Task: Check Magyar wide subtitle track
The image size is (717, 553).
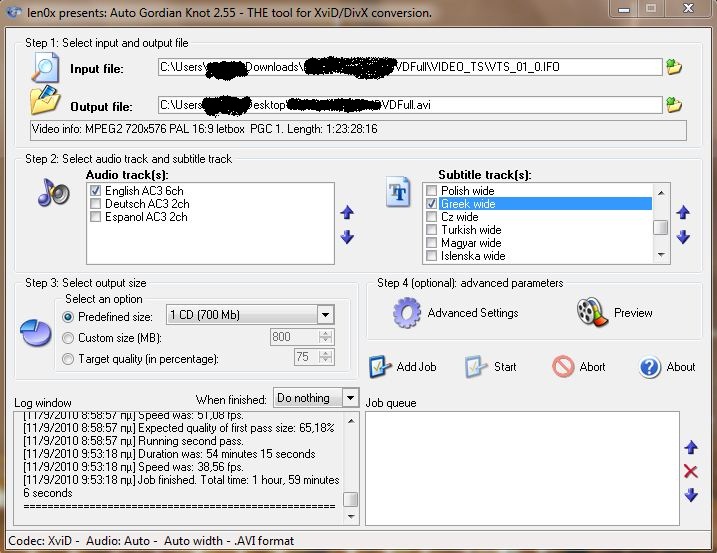Action: tap(431, 242)
